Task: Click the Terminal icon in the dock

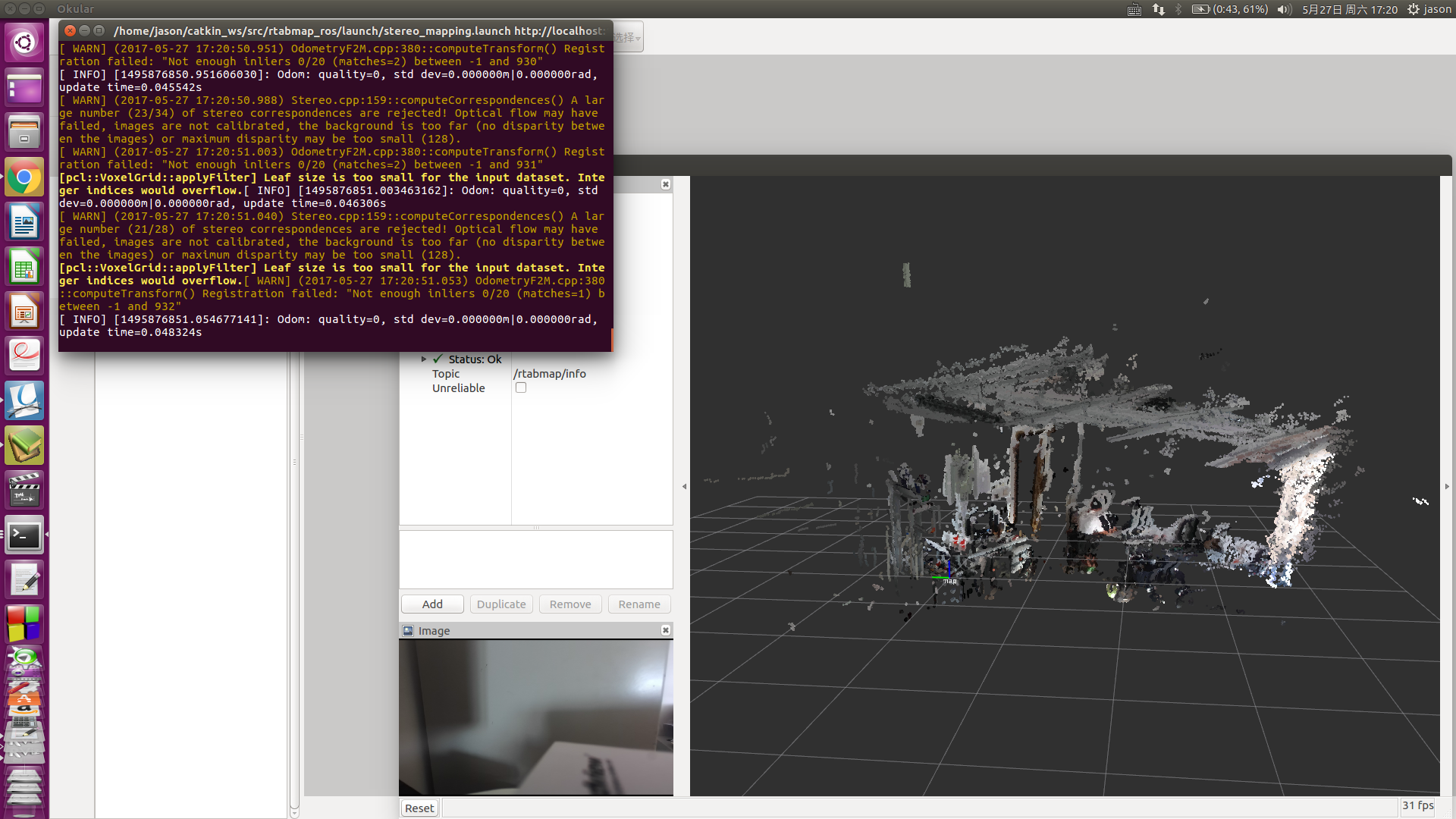Action: pos(24,536)
